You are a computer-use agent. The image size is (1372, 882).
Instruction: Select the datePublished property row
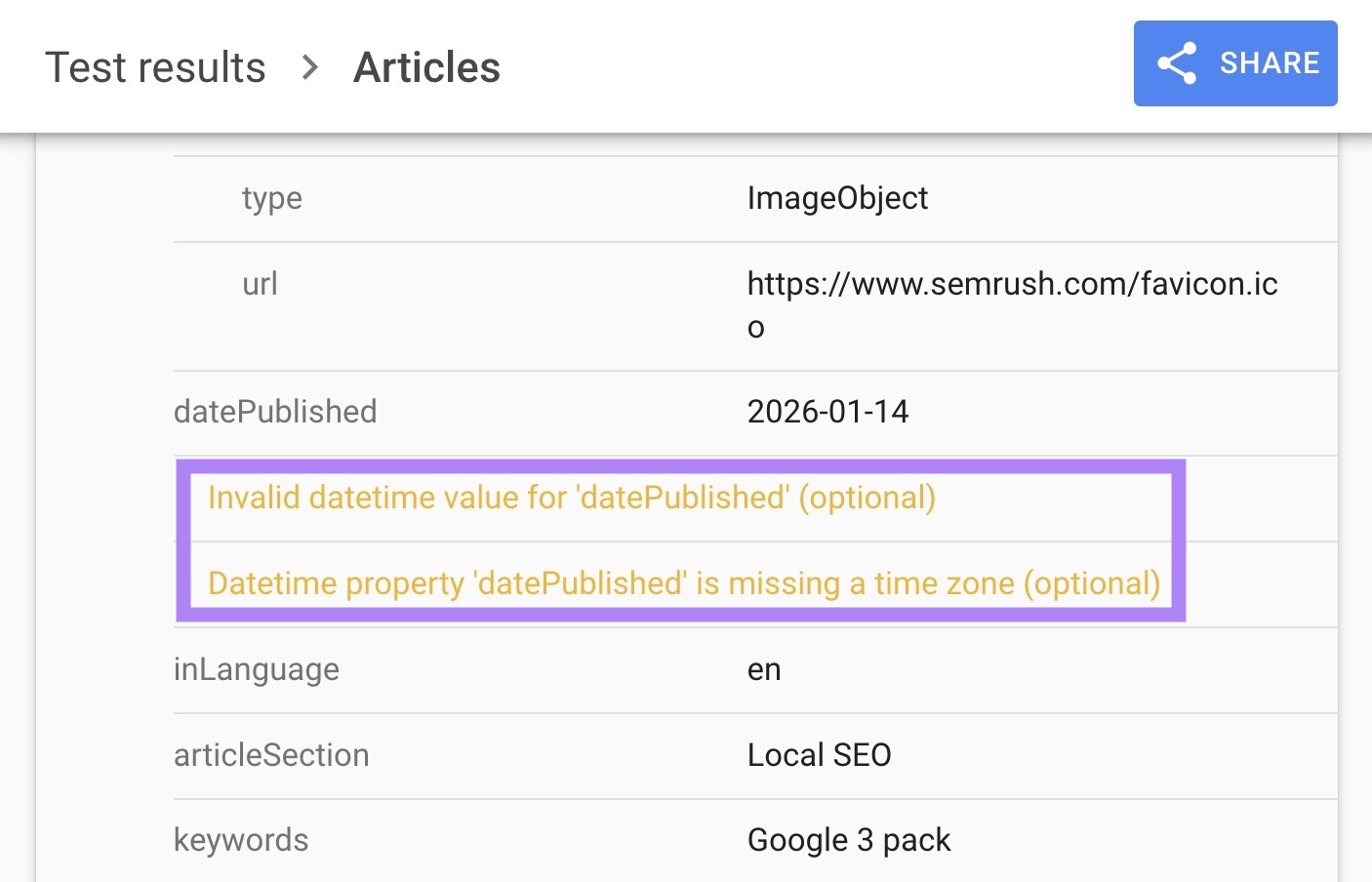(275, 411)
